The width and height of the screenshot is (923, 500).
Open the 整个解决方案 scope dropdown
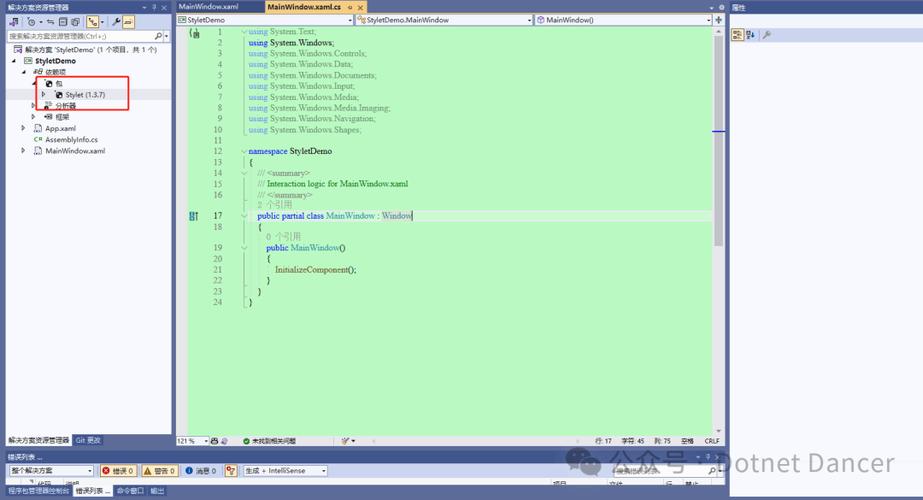click(51, 471)
